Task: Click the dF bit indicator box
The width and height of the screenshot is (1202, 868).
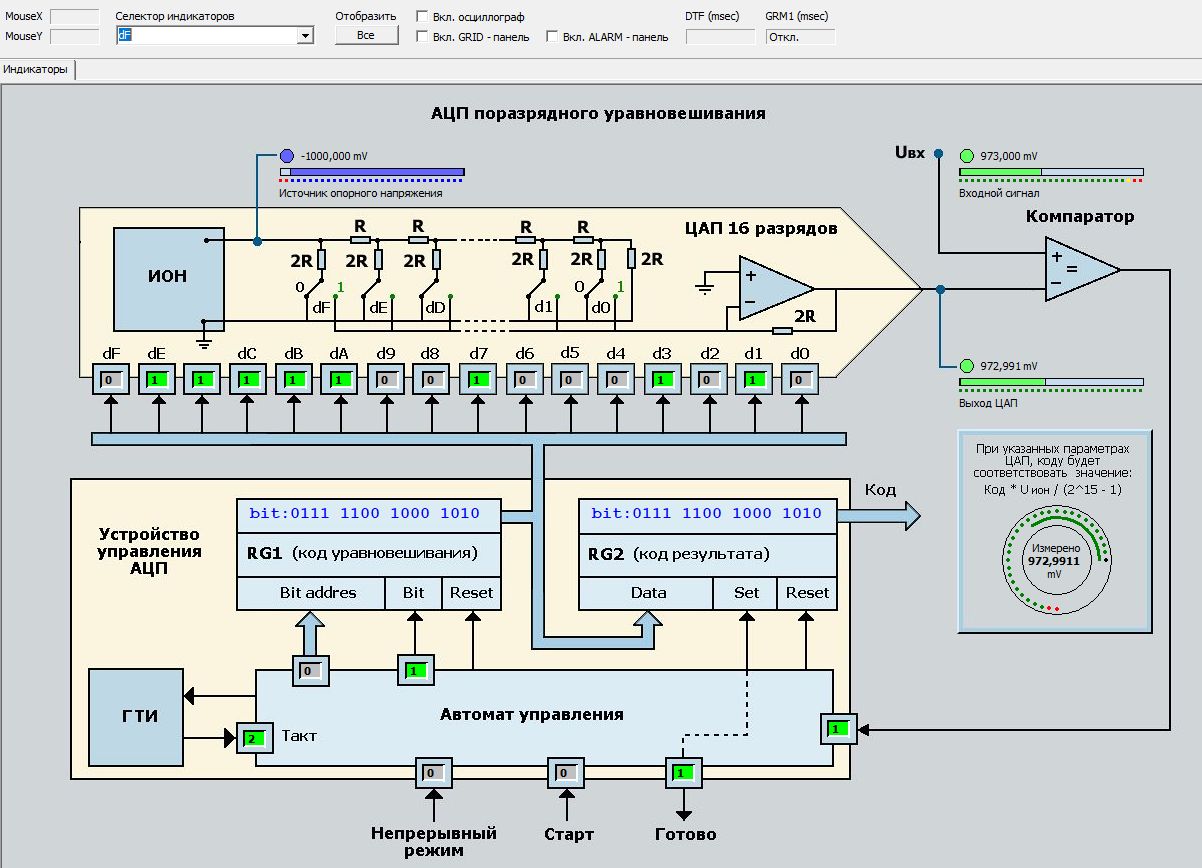Action: [112, 380]
